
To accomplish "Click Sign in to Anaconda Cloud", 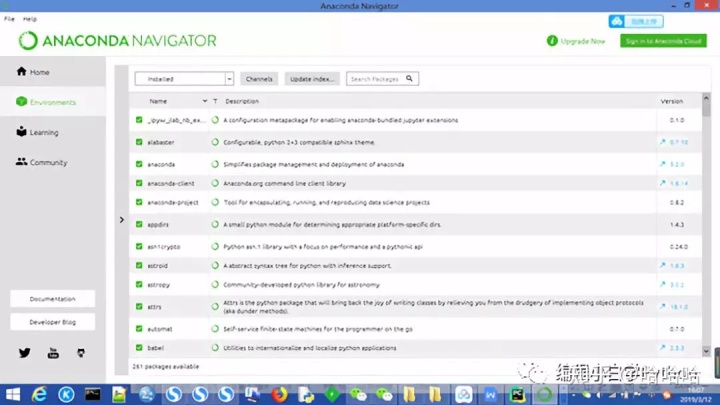I will click(663, 41).
